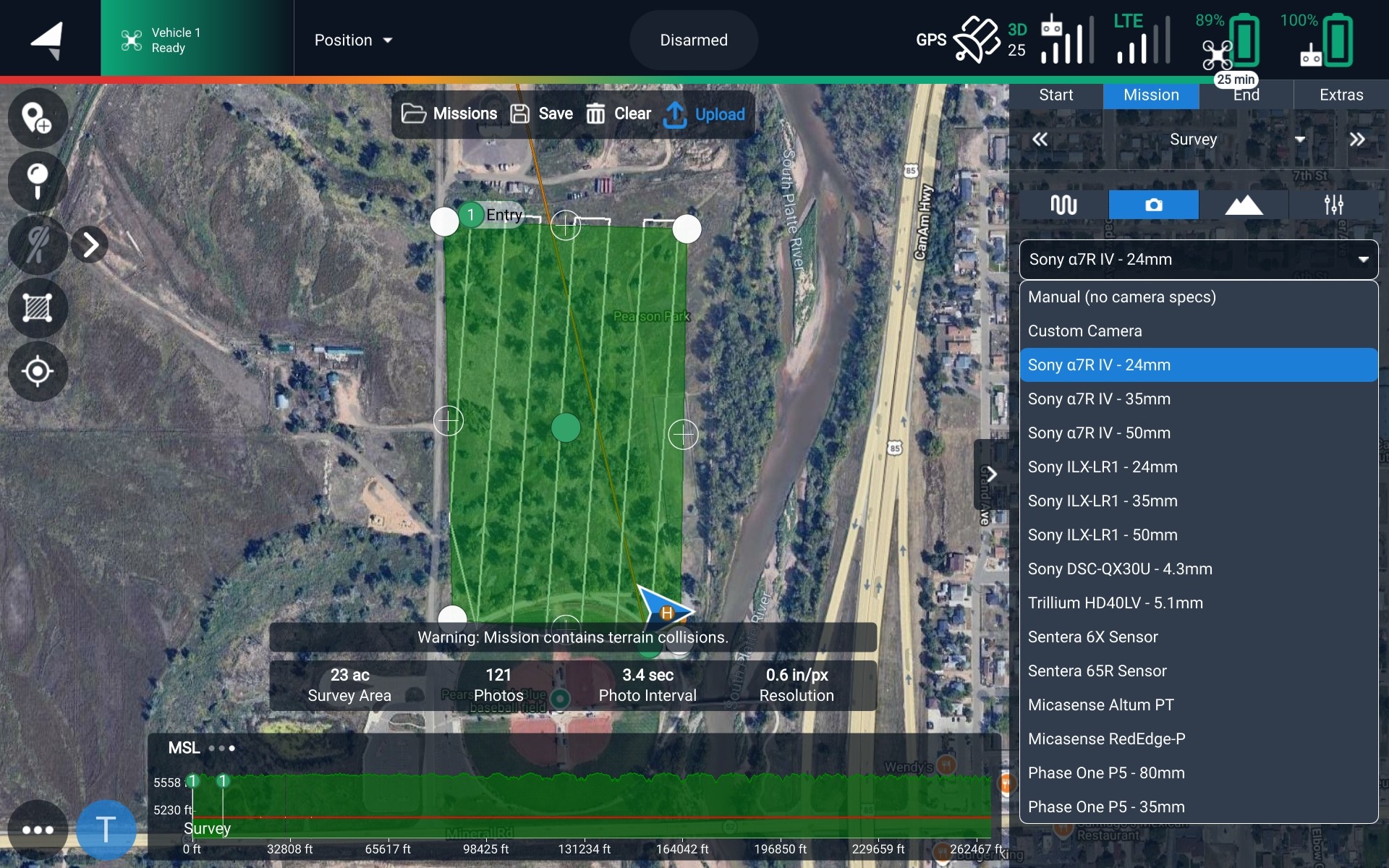This screenshot has width=1389, height=868.
Task: Click Clear to remove the mission
Action: (619, 114)
